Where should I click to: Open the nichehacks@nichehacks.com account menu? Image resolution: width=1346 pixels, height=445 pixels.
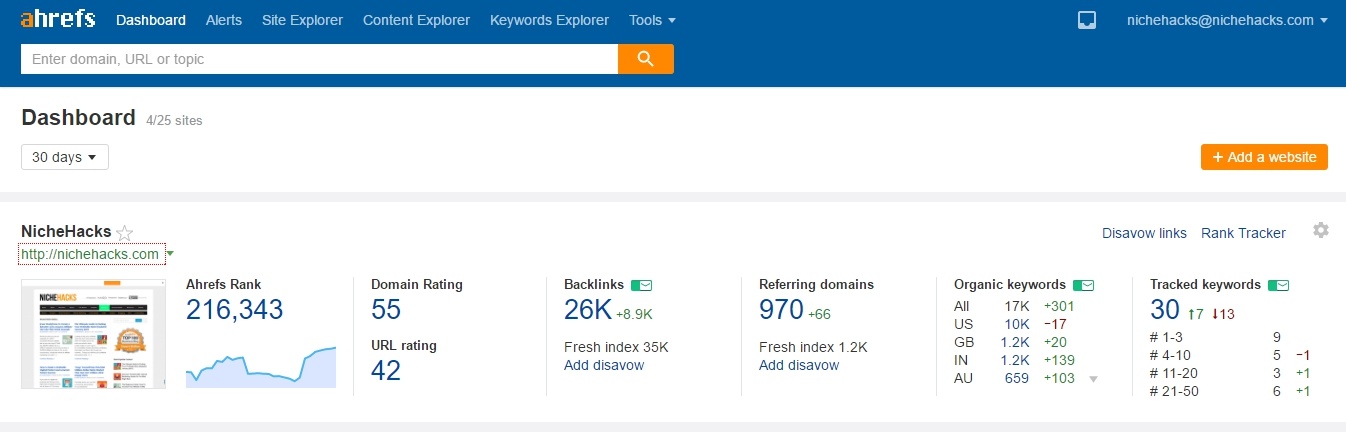click(1227, 20)
